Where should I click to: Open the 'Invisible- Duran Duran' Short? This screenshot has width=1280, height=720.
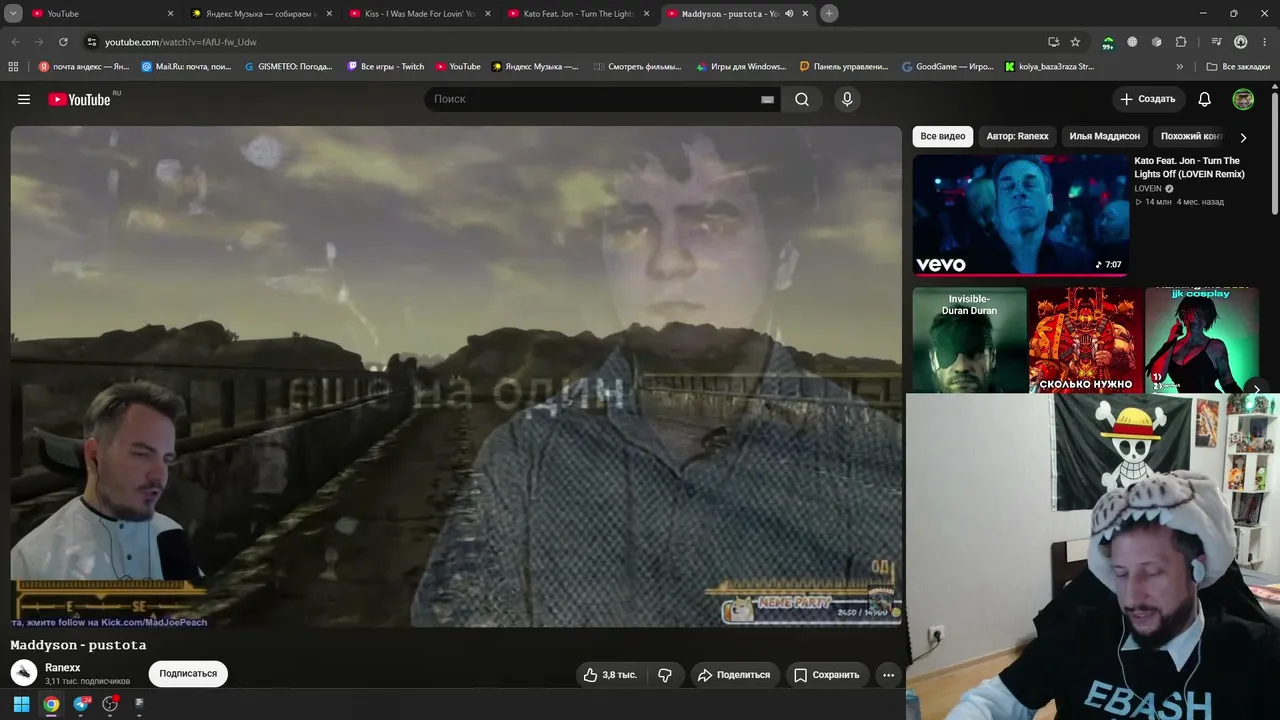(x=970, y=340)
